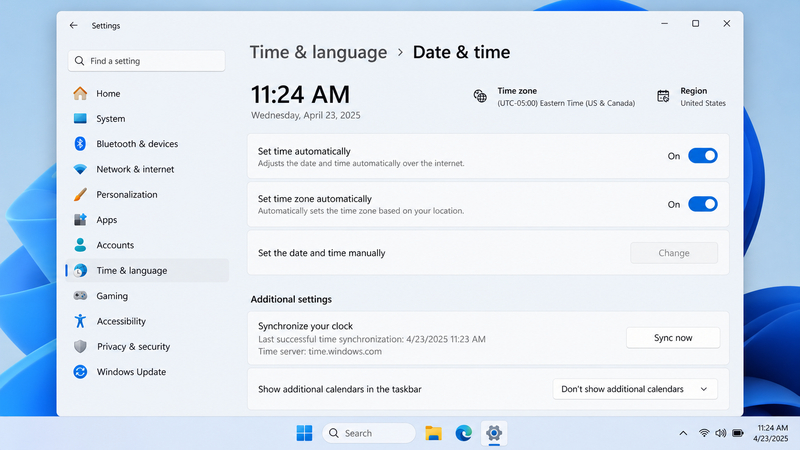Turn off Set time automatically toggle
This screenshot has width=800, height=450.
(703, 156)
